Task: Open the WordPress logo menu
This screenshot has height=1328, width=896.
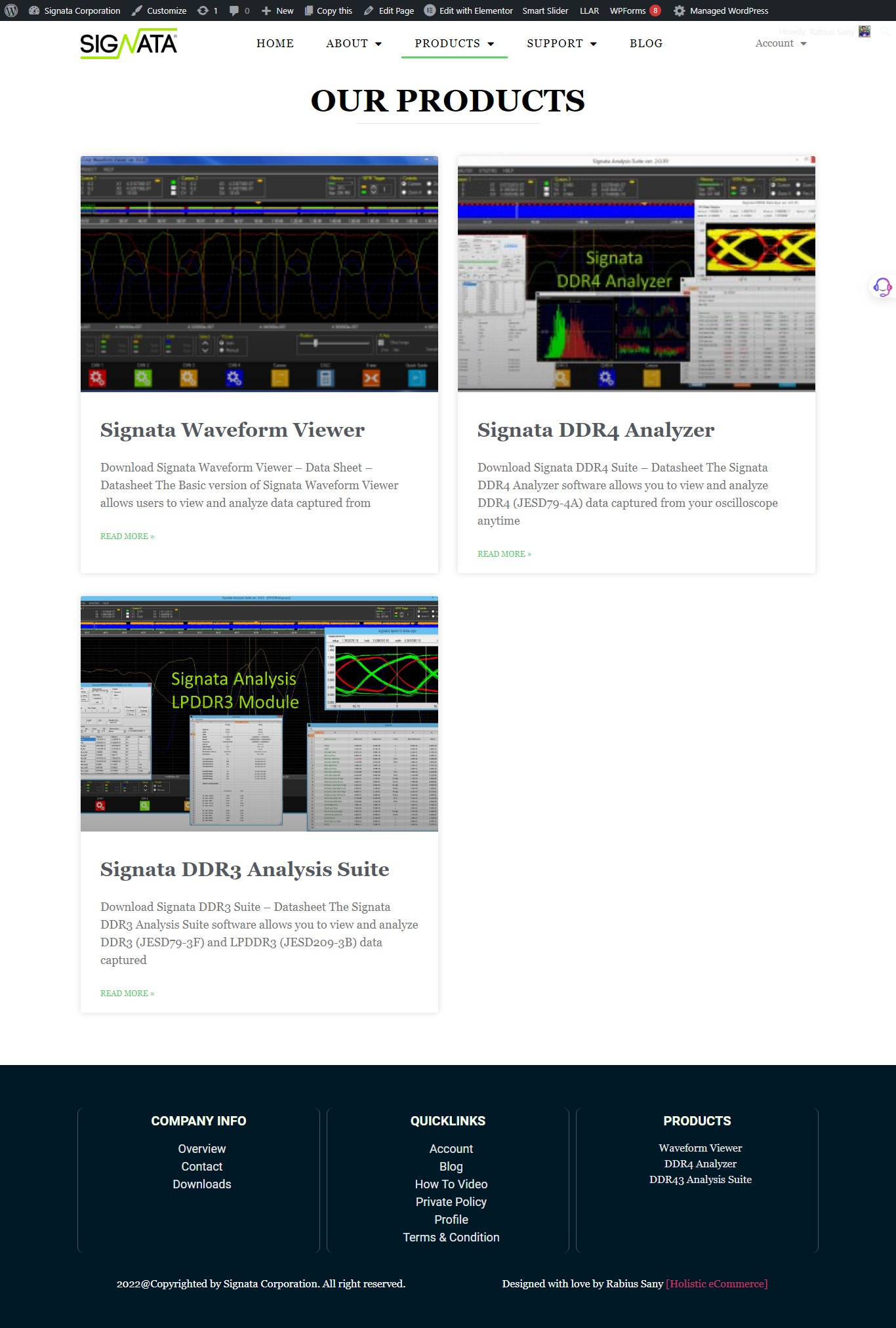Action: [x=11, y=10]
